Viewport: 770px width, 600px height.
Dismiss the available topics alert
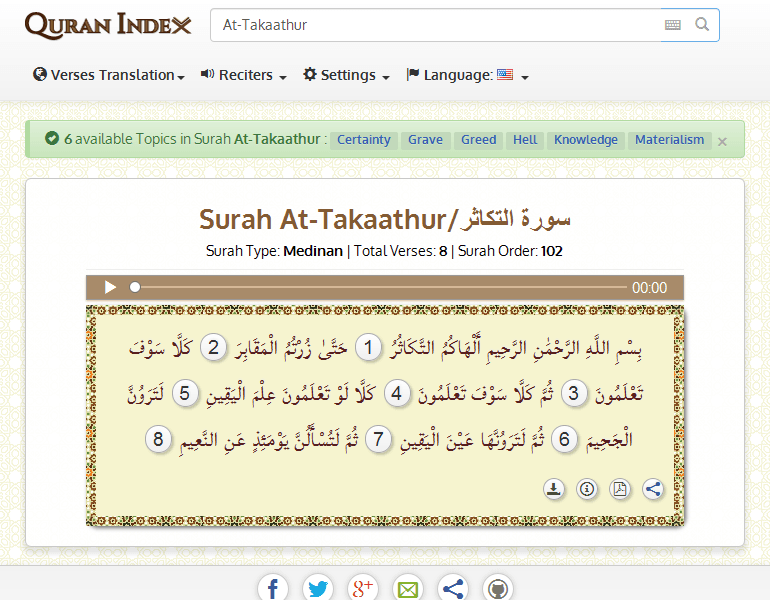tap(722, 141)
